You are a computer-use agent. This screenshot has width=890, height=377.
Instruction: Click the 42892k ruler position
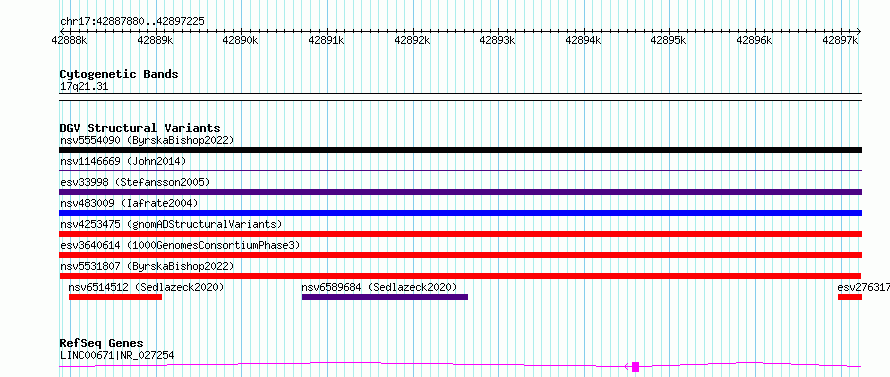413,40
